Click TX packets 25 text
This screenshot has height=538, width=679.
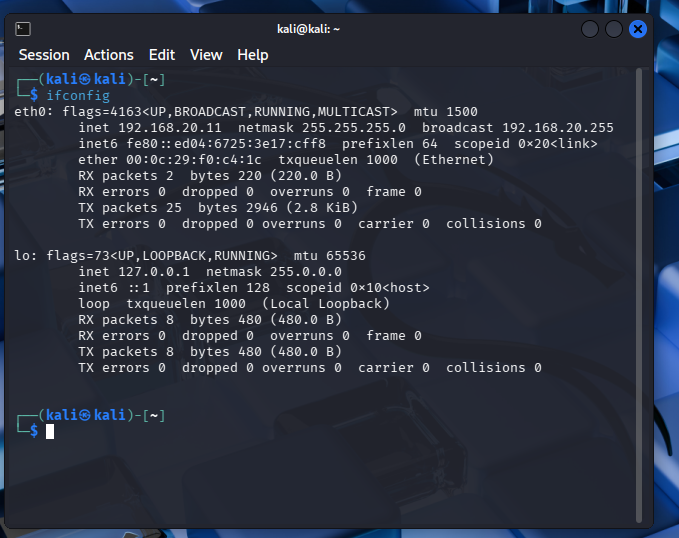point(130,208)
